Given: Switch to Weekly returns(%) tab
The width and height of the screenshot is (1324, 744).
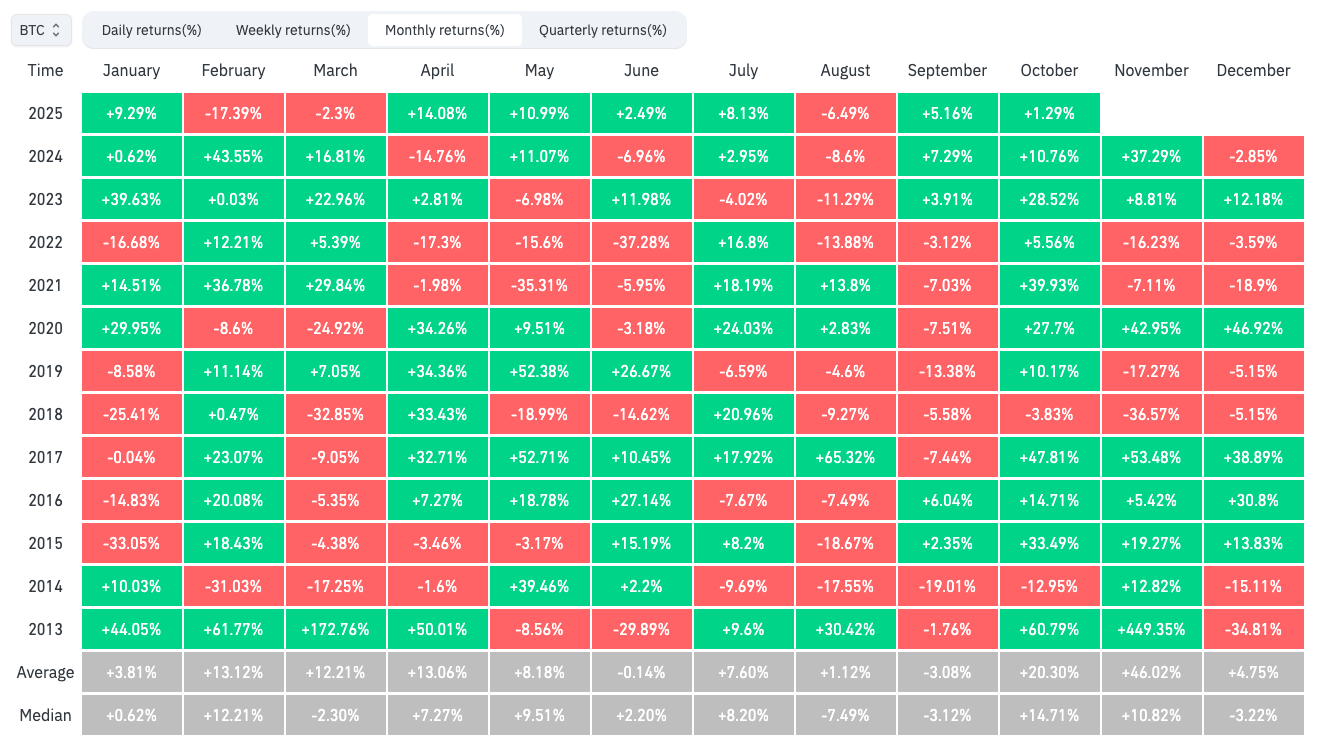Looking at the screenshot, I should coord(293,30).
